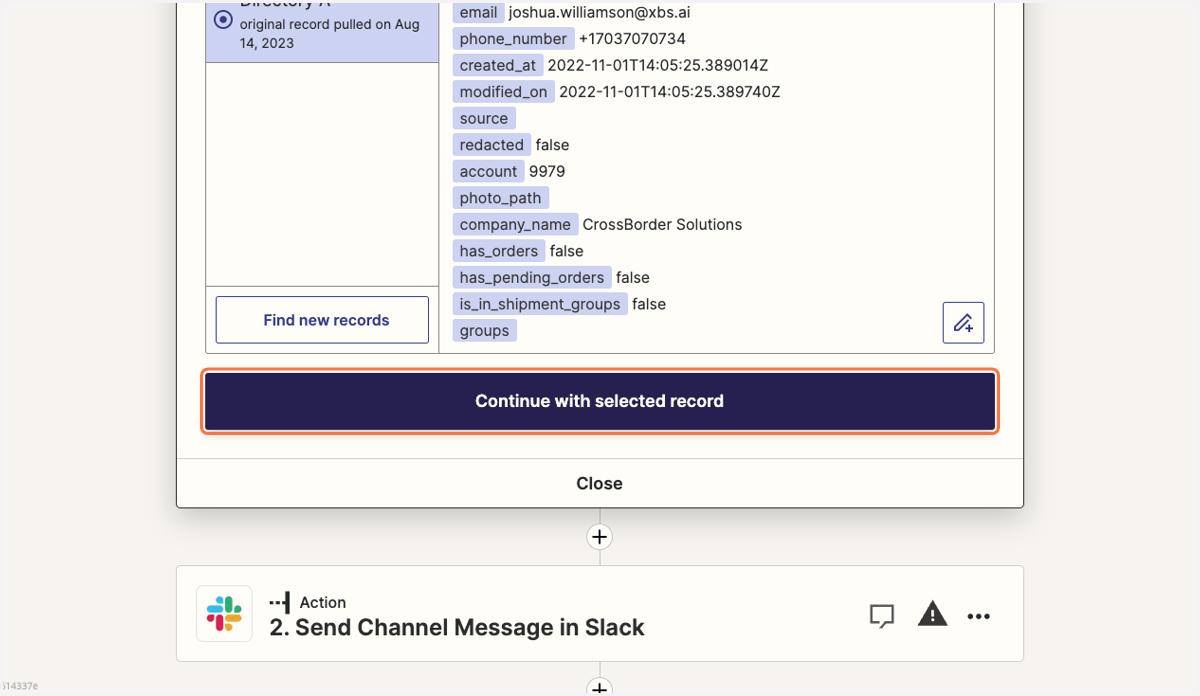Click the CrossBorder Solutions value
The image size is (1200, 696).
coord(662,224)
